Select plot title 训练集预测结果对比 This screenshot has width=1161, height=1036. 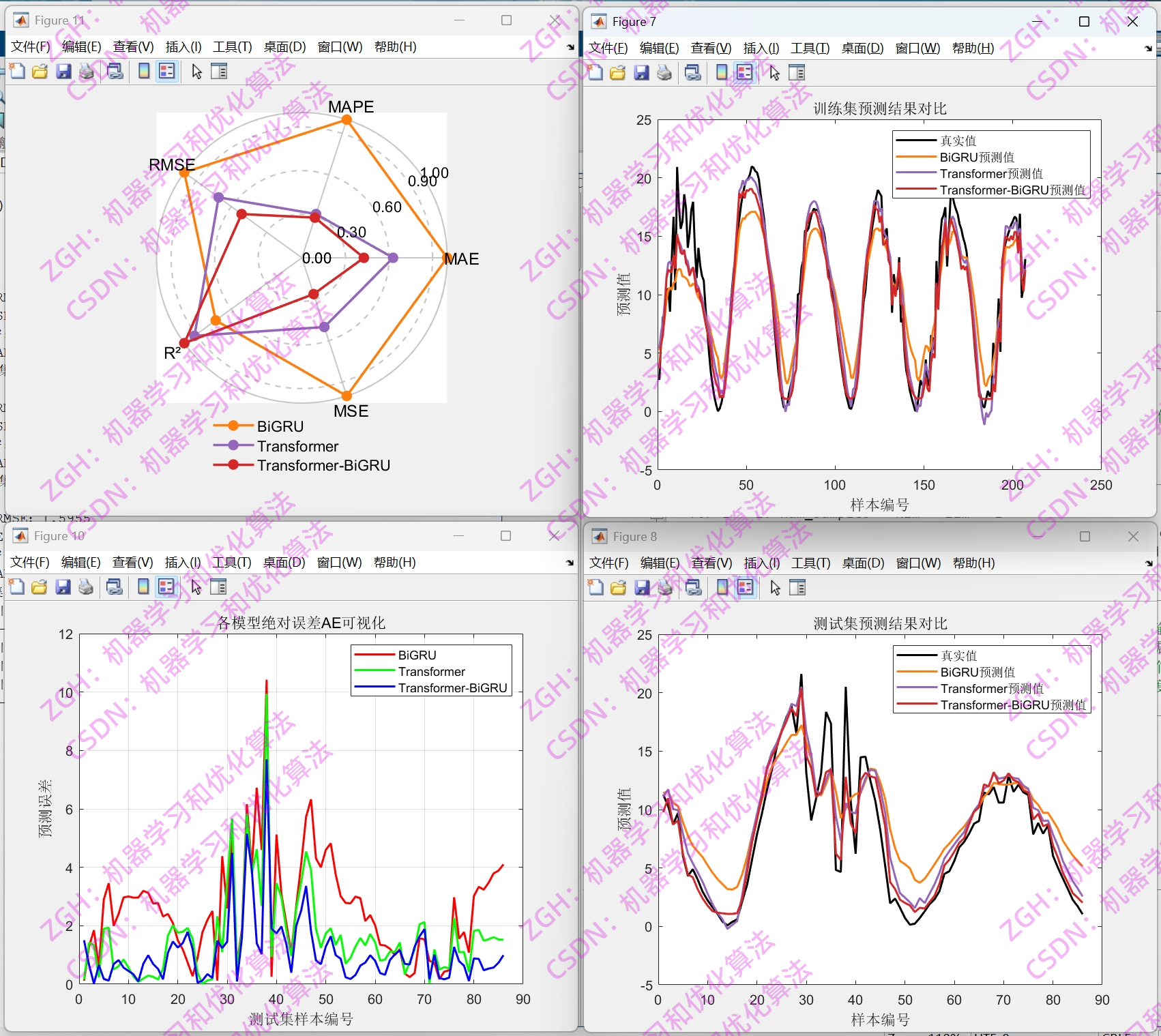click(x=880, y=109)
